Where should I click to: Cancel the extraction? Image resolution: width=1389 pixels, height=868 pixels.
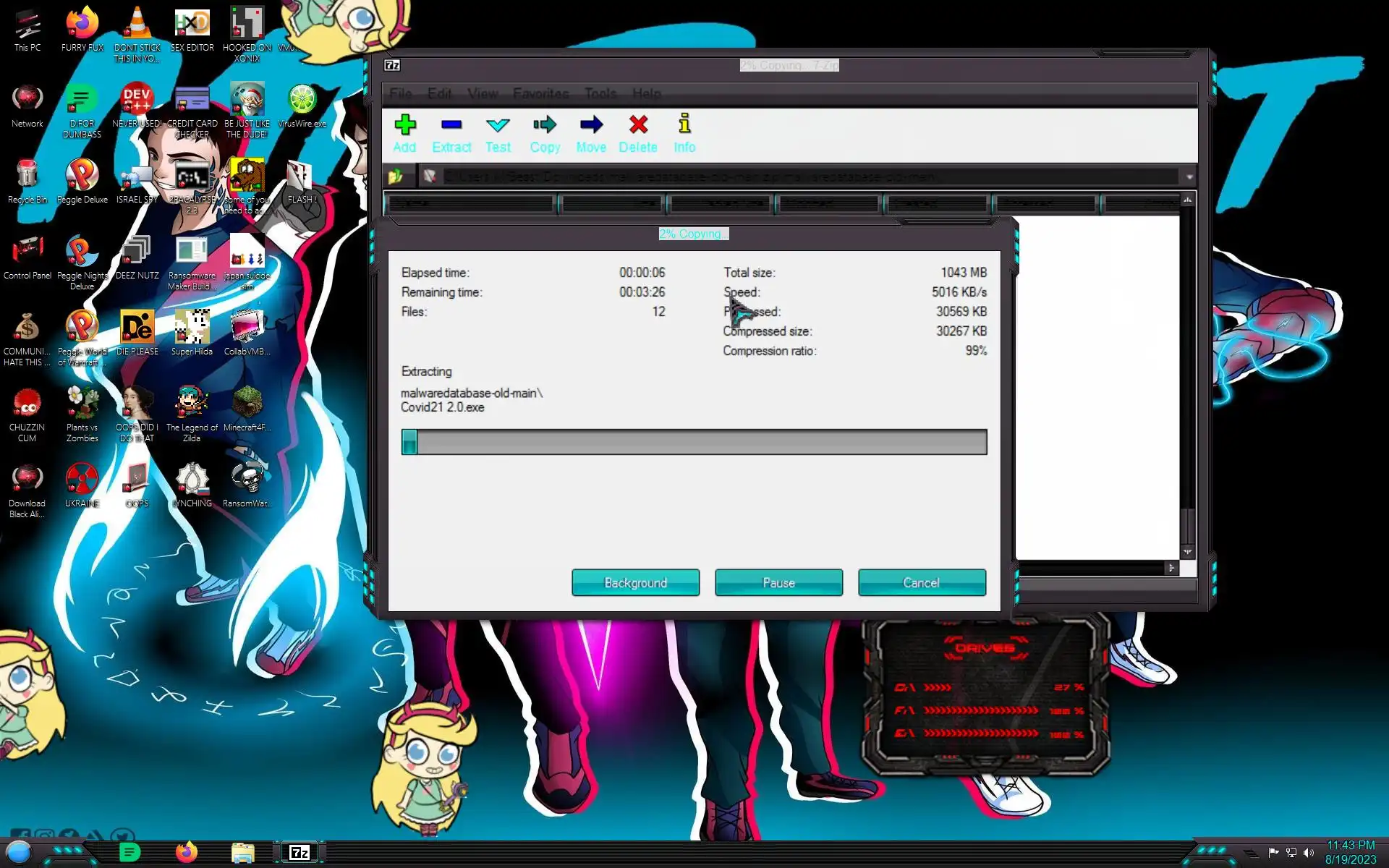(921, 582)
